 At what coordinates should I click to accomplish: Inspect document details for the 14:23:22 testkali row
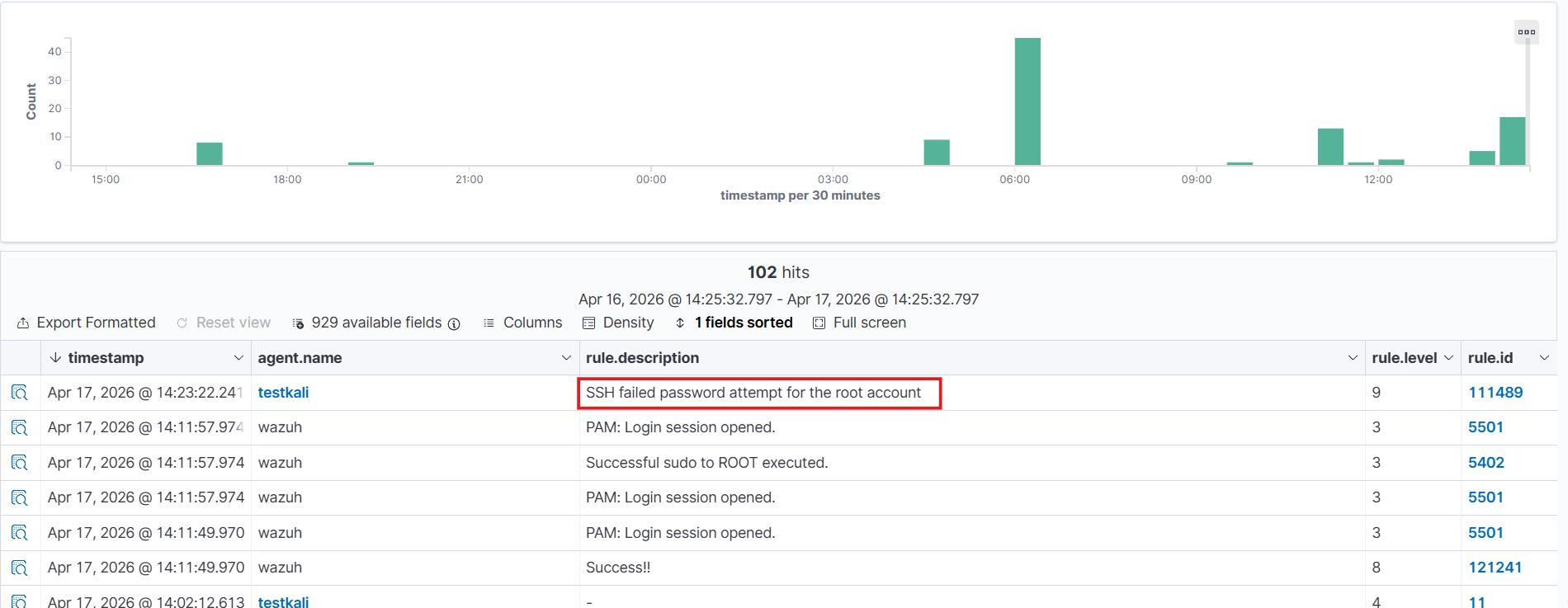[20, 393]
